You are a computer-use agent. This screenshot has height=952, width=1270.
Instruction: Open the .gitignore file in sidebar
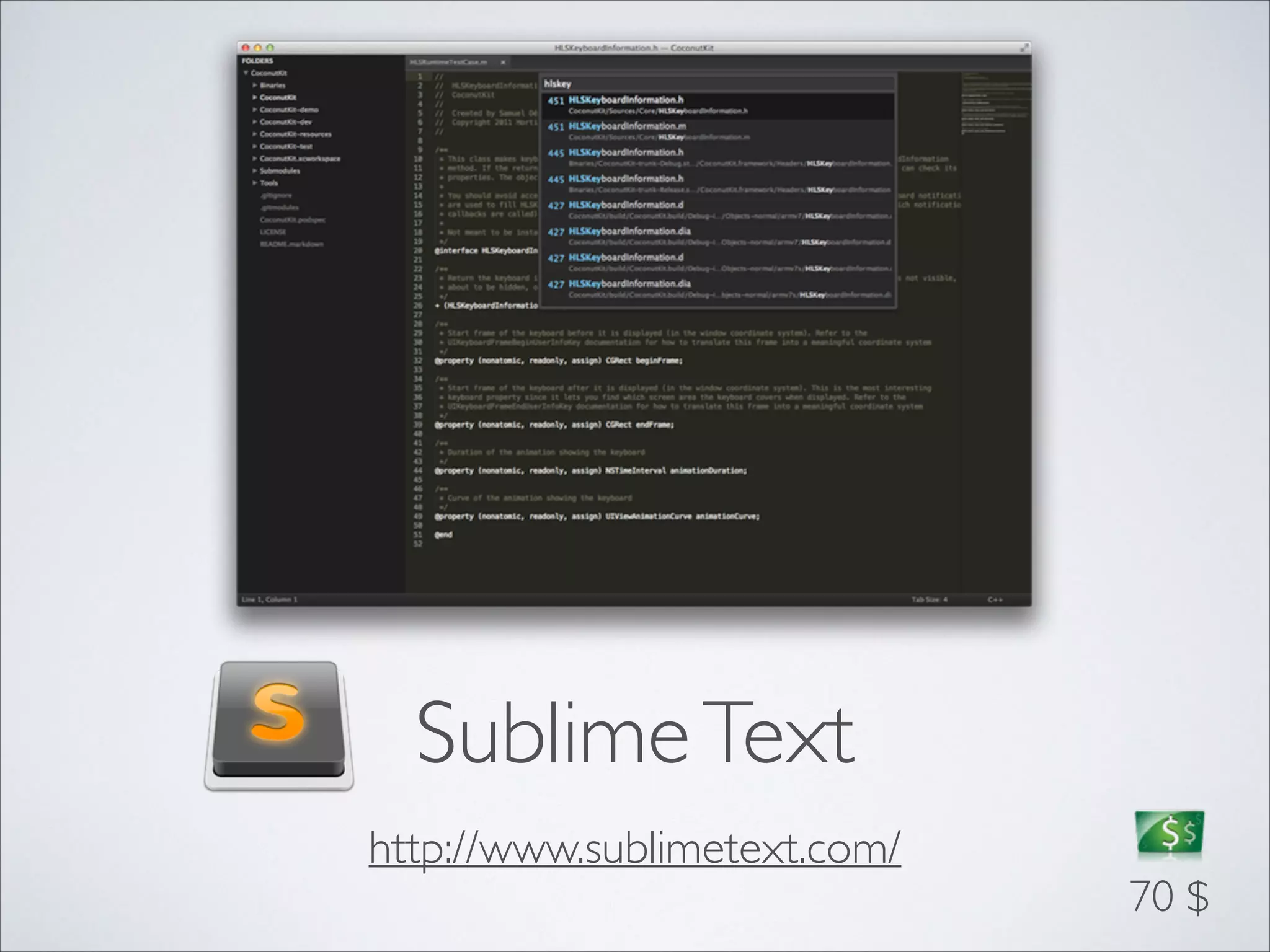276,195
